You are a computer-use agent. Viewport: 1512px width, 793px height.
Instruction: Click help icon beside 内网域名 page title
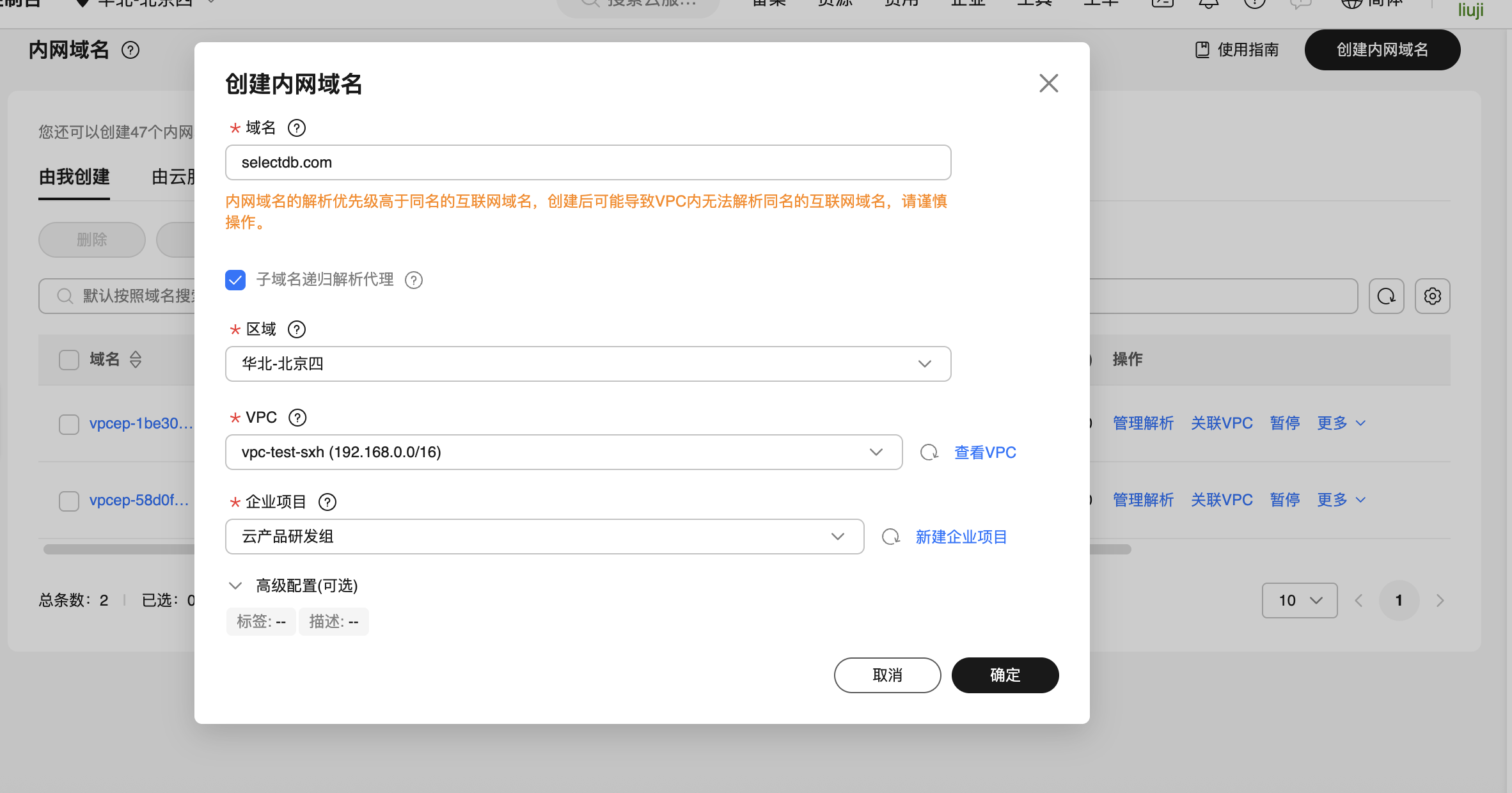(x=130, y=50)
